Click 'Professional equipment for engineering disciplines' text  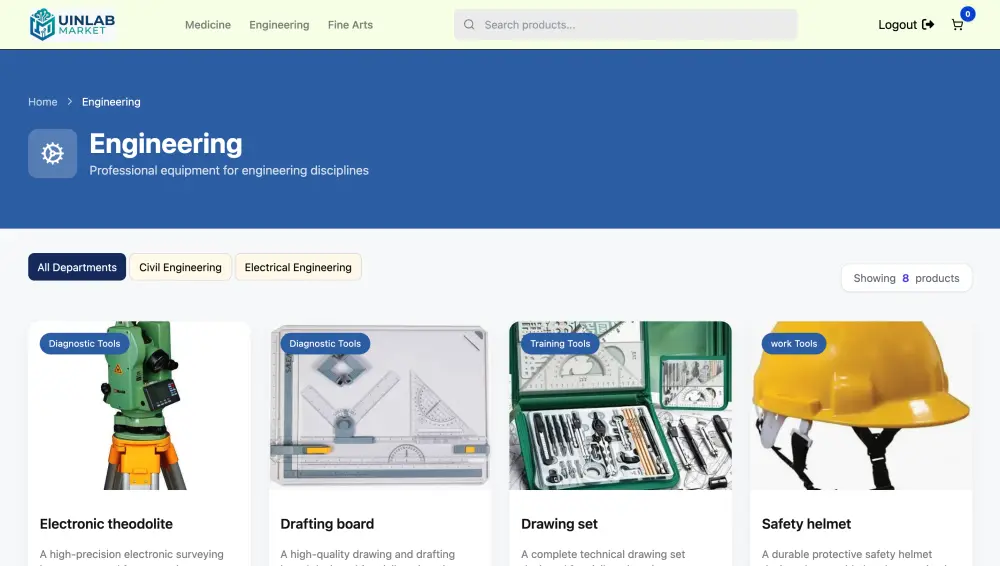coord(229,170)
